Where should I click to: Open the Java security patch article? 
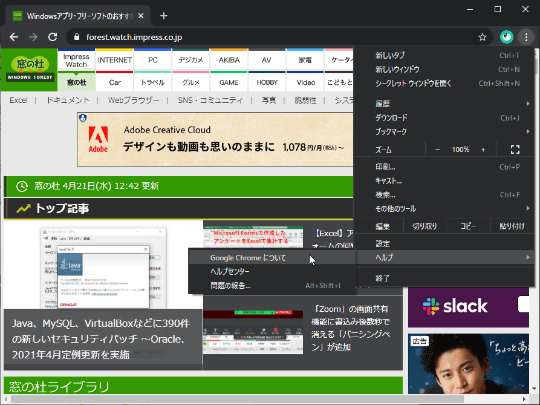point(101,339)
